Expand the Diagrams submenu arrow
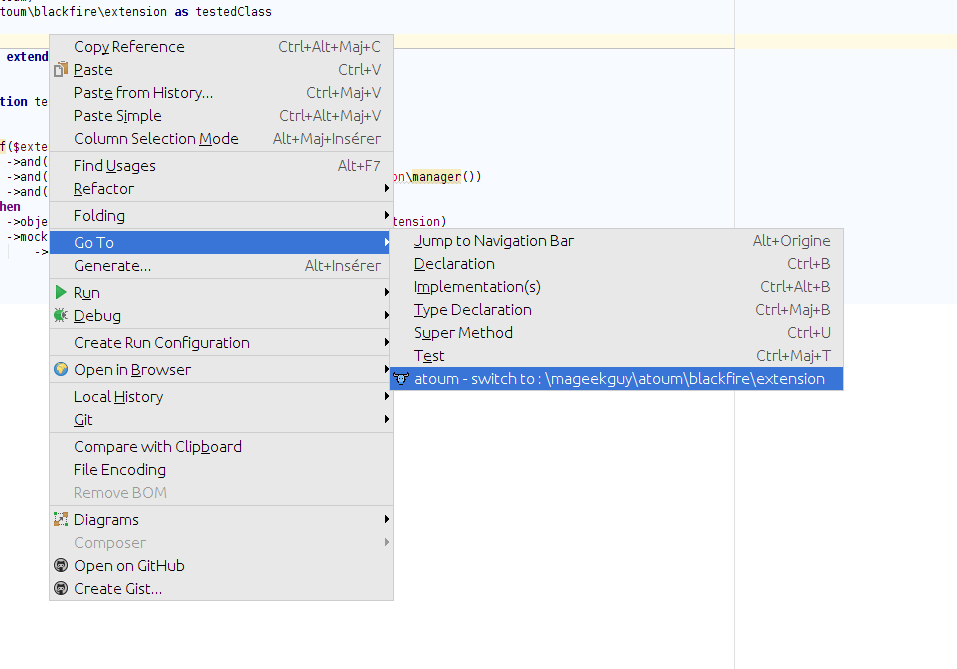Image resolution: width=957 pixels, height=669 pixels. (386, 519)
